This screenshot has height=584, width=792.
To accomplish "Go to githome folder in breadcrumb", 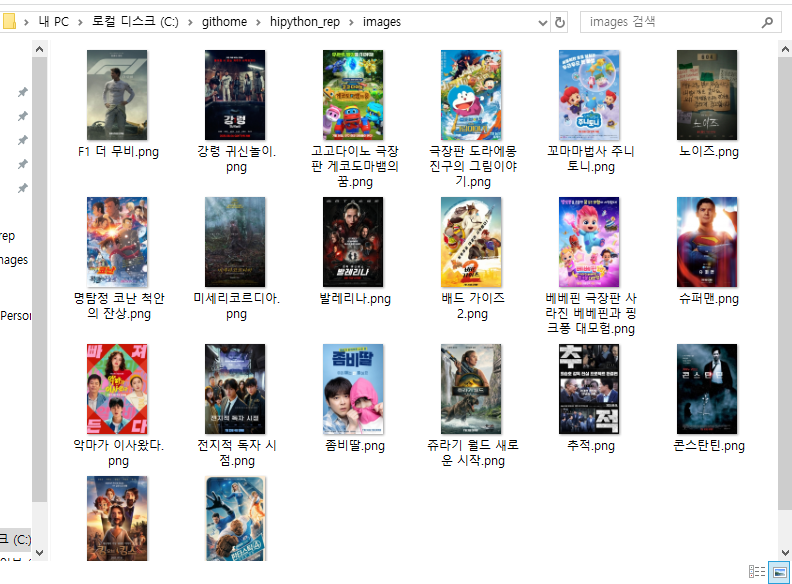I will (224, 22).
